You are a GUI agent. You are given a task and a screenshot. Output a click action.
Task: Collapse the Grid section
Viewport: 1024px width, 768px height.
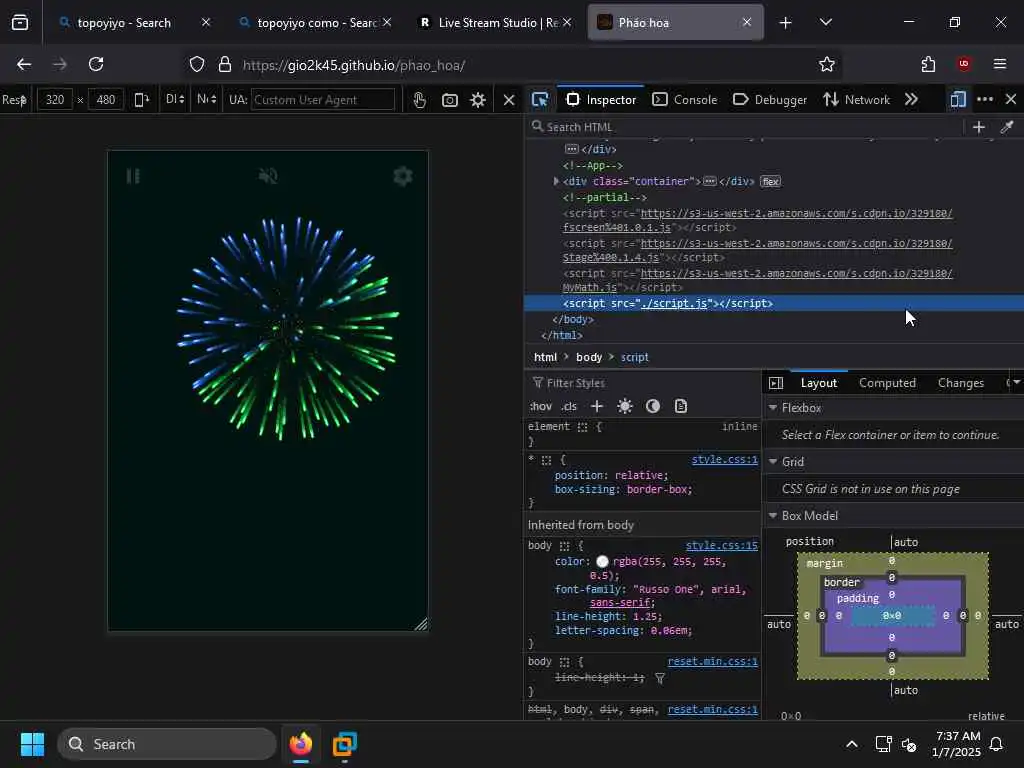click(773, 462)
